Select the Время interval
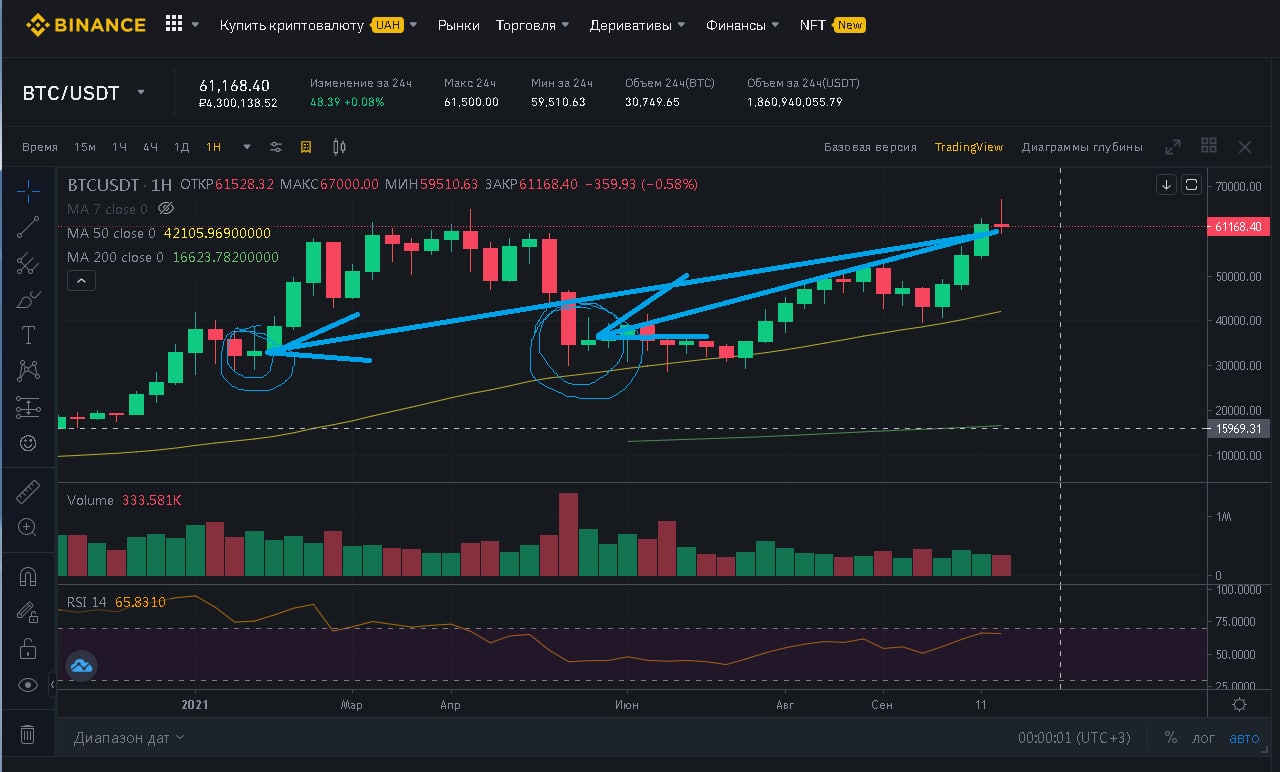 [40, 147]
